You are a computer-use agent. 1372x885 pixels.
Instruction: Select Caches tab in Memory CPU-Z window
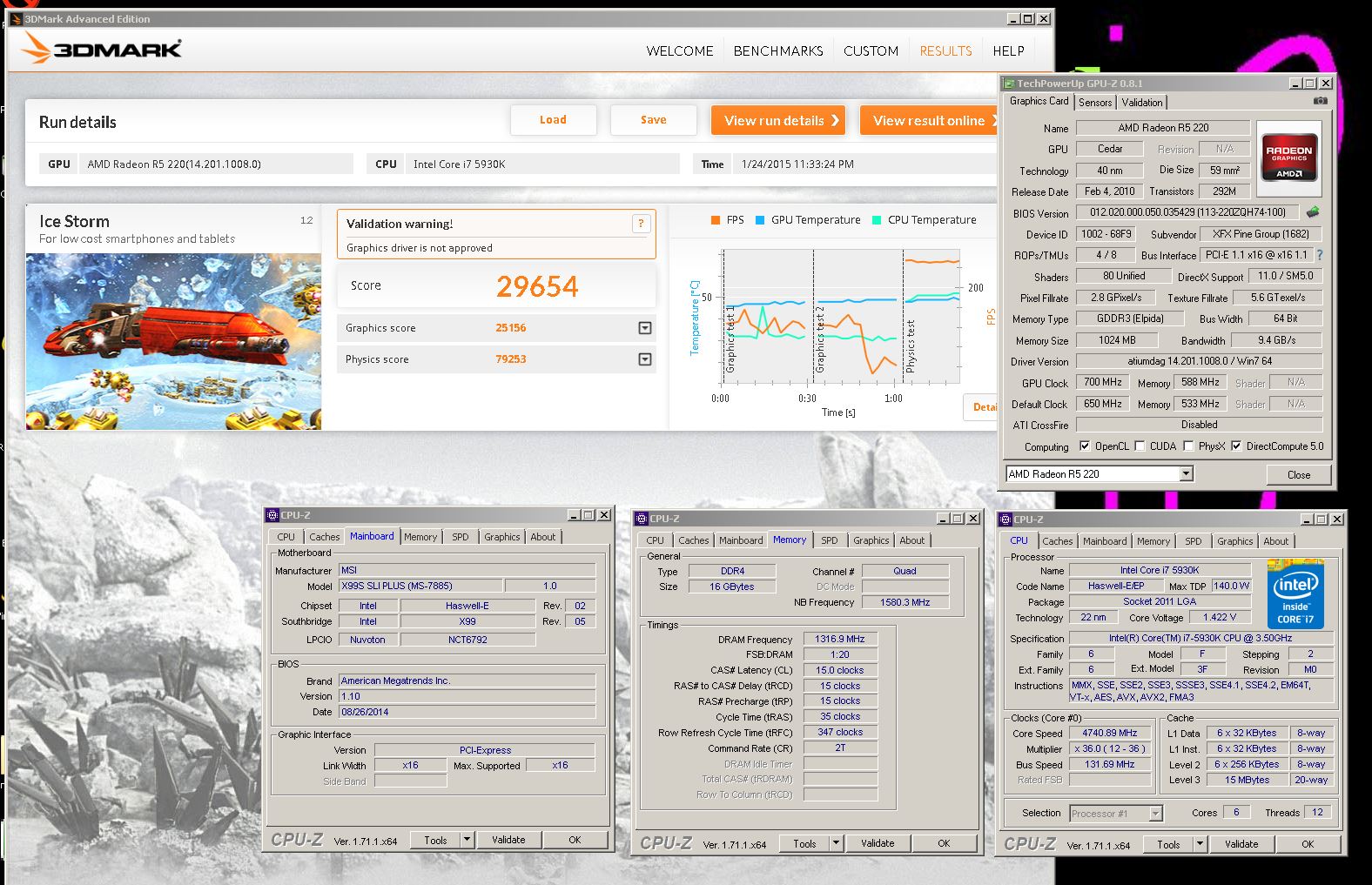point(694,540)
